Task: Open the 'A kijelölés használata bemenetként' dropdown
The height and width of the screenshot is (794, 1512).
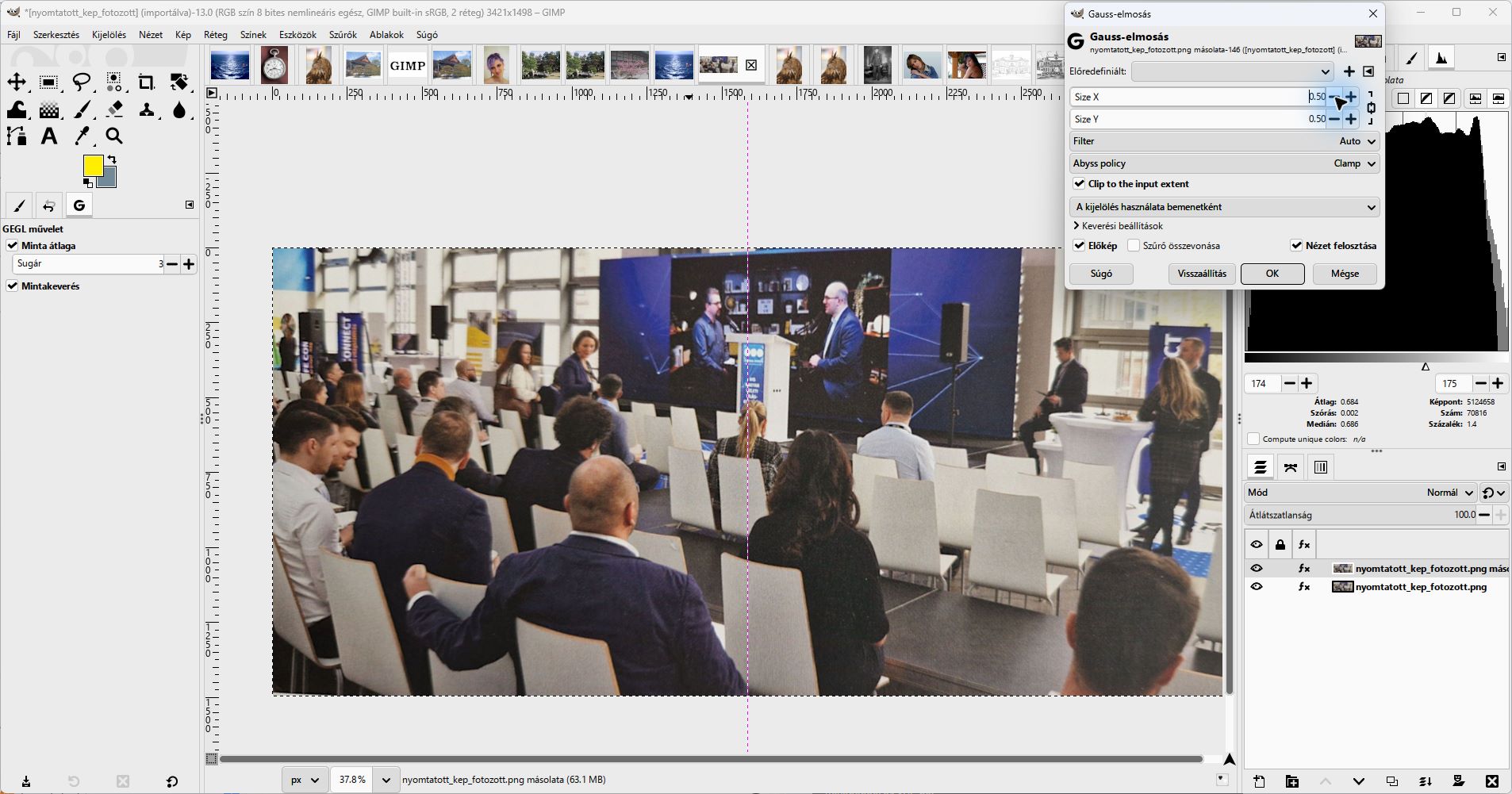Action: tap(1224, 207)
